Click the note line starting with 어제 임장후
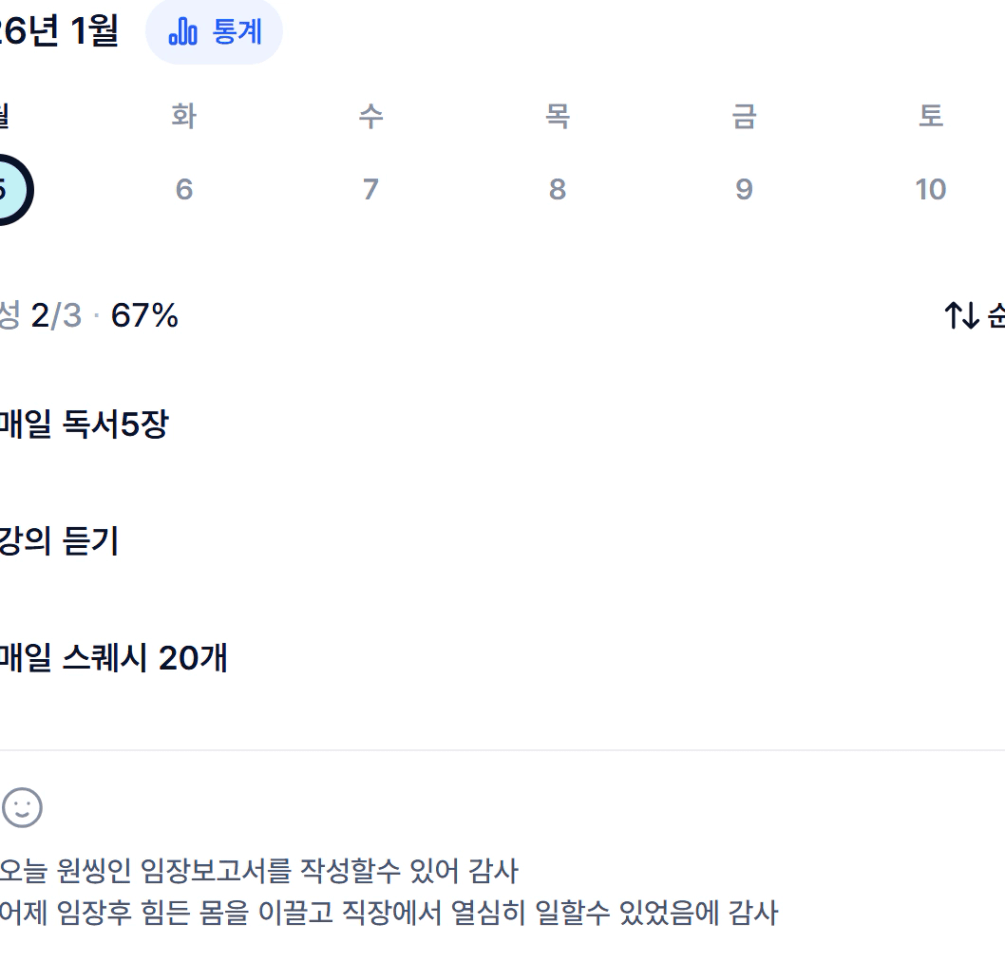This screenshot has height=962, width=1005. point(388,912)
